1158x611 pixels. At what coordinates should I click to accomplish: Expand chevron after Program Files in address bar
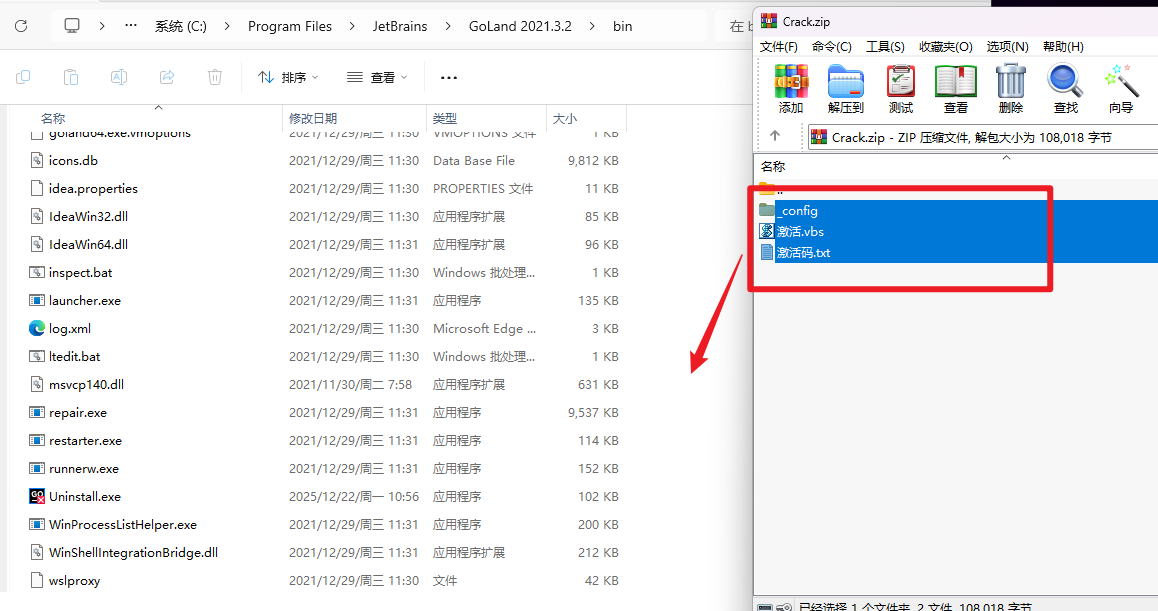(352, 26)
